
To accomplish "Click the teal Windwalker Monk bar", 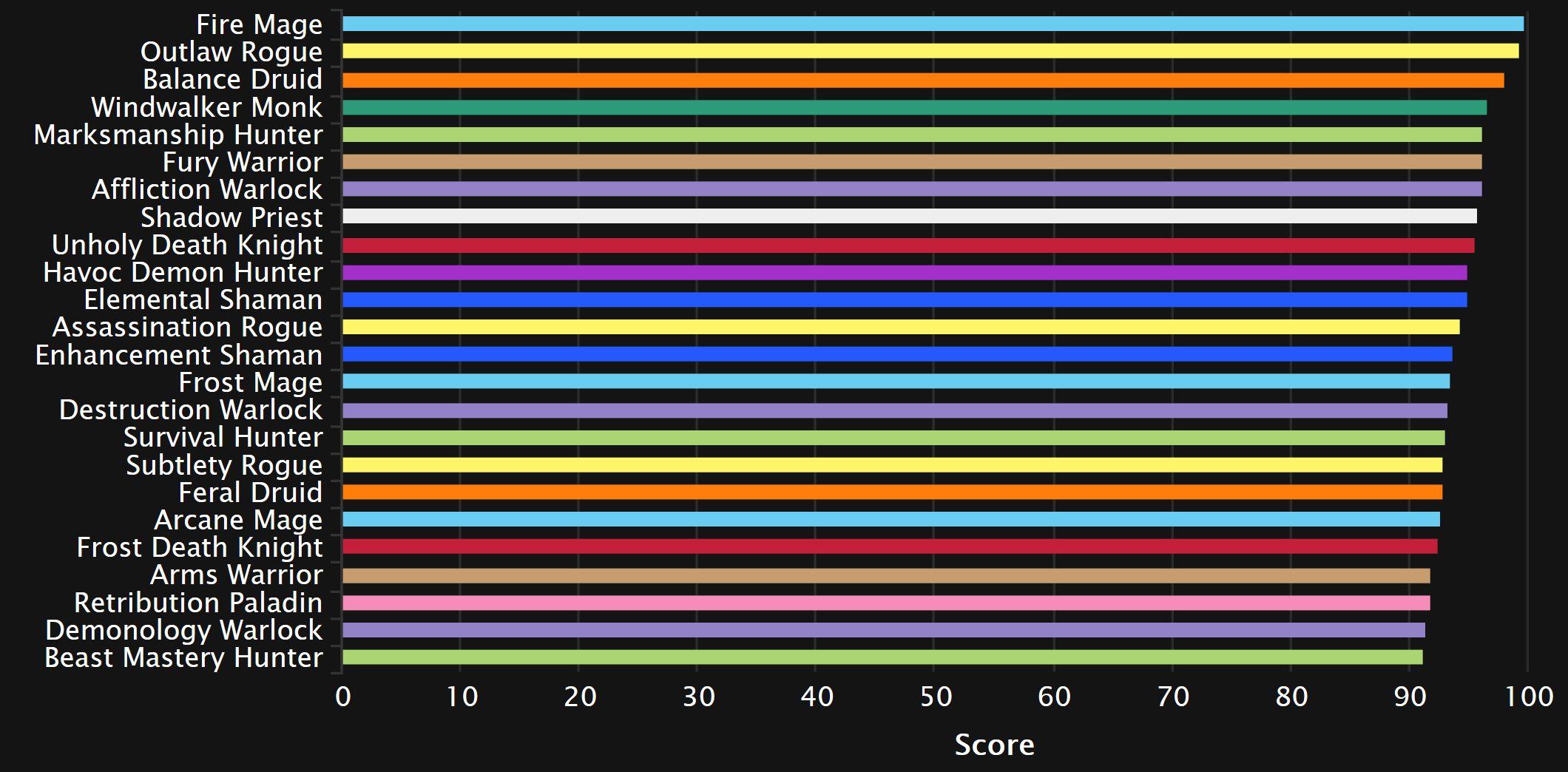I will click(x=915, y=107).
